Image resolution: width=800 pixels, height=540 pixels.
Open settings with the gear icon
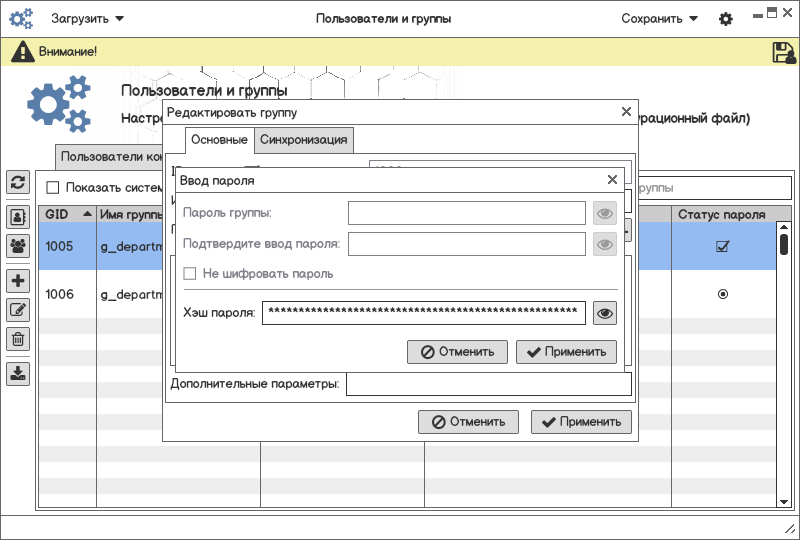726,19
